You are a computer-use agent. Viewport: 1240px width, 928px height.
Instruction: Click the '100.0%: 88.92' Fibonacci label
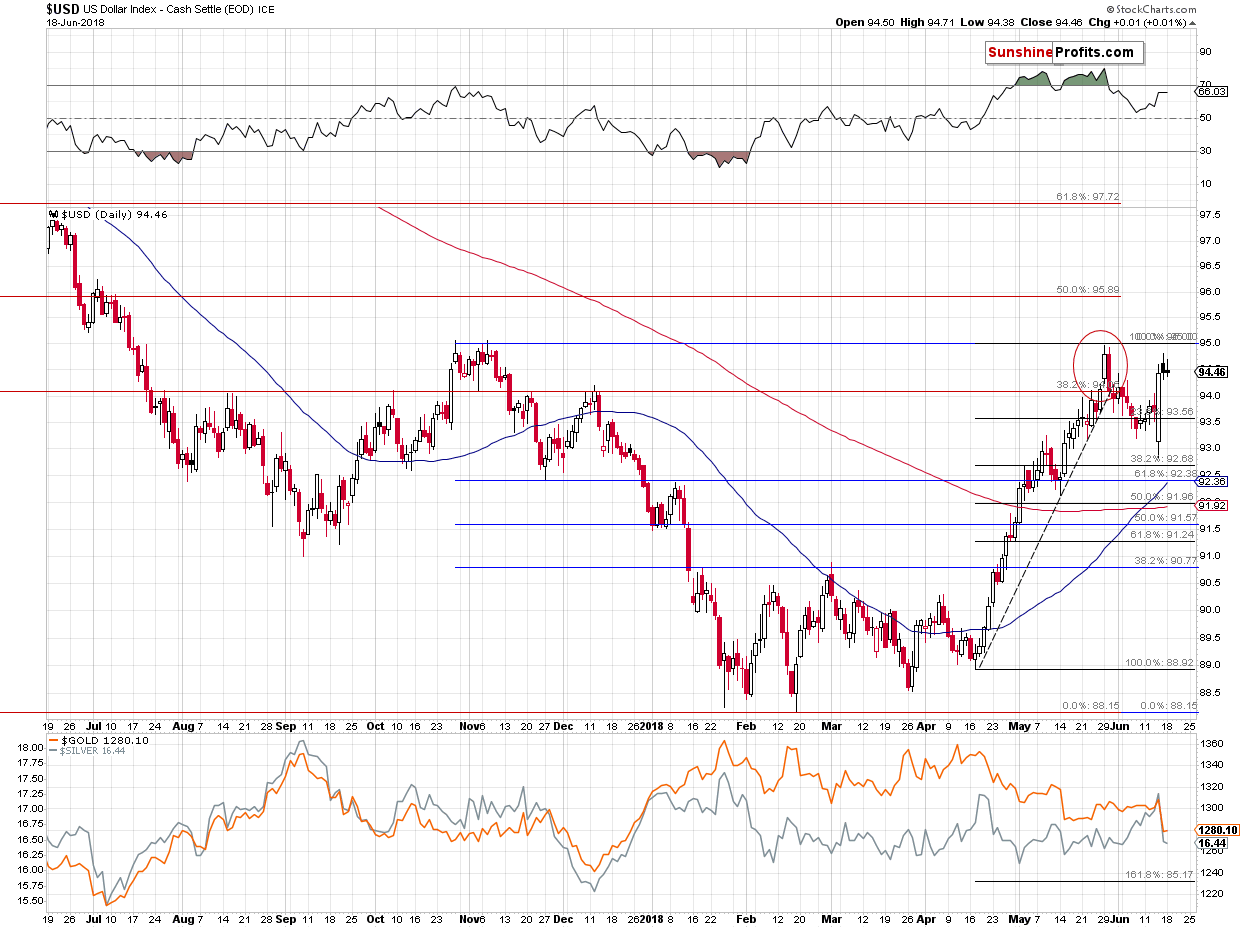1161,662
